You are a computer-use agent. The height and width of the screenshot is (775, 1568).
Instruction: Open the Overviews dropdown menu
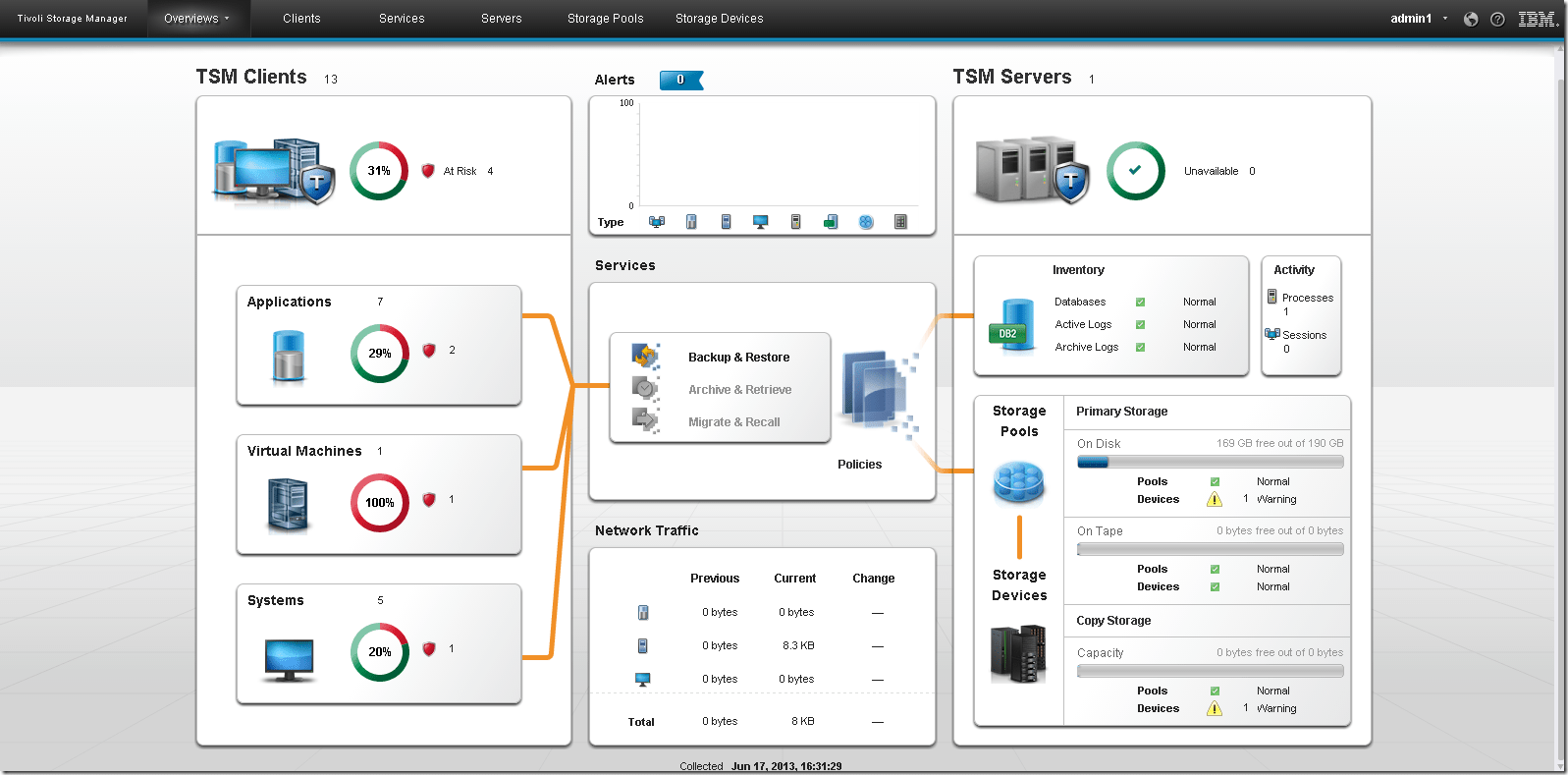196,19
